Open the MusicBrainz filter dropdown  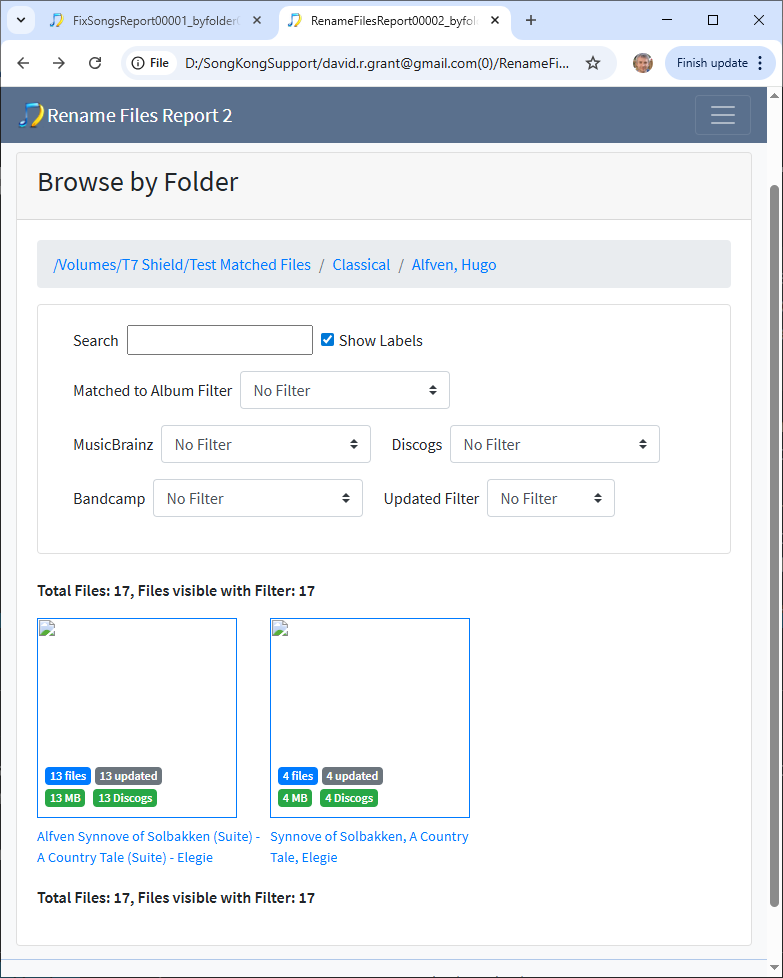pos(265,444)
